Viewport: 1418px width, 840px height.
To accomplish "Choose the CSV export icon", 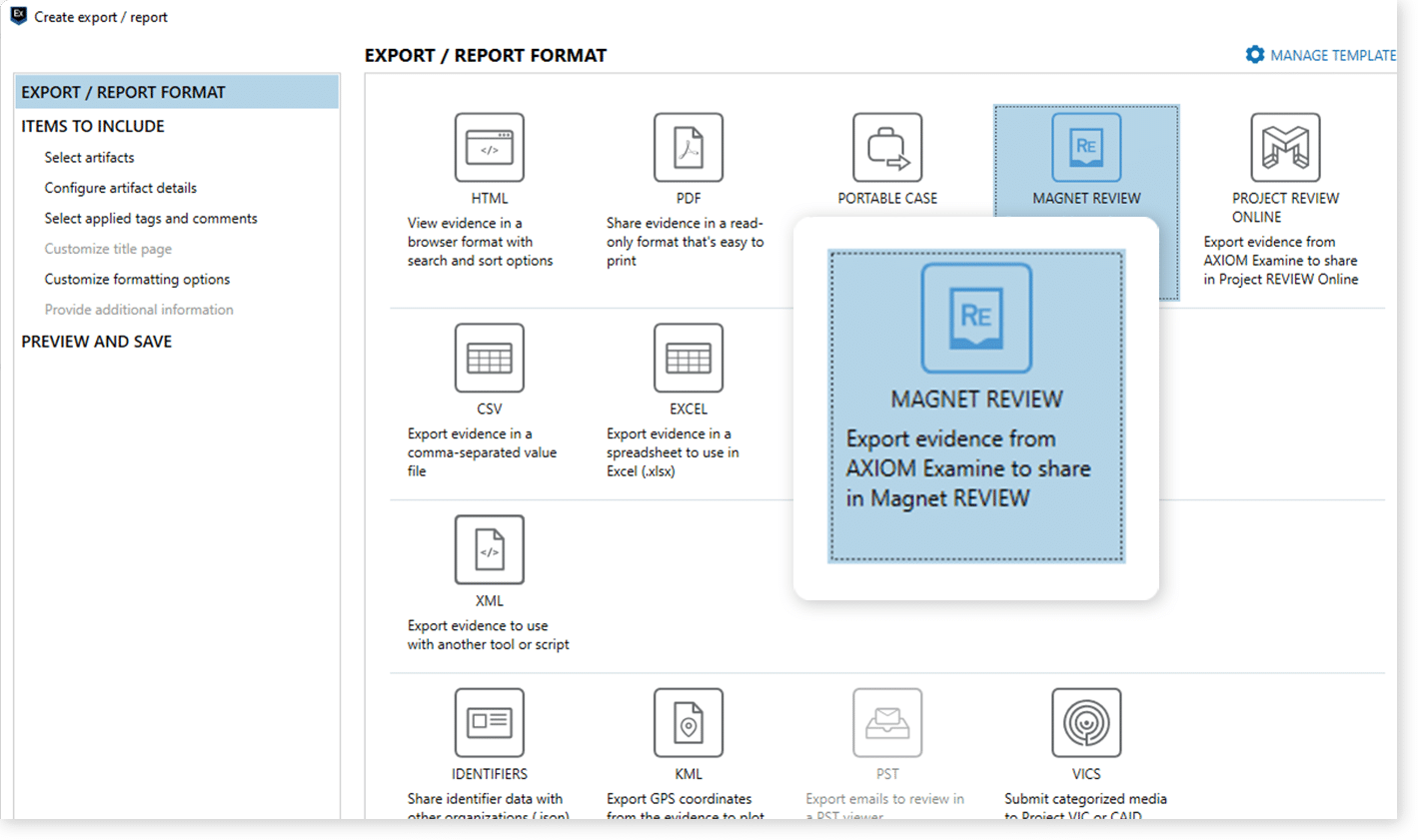I will point(490,358).
